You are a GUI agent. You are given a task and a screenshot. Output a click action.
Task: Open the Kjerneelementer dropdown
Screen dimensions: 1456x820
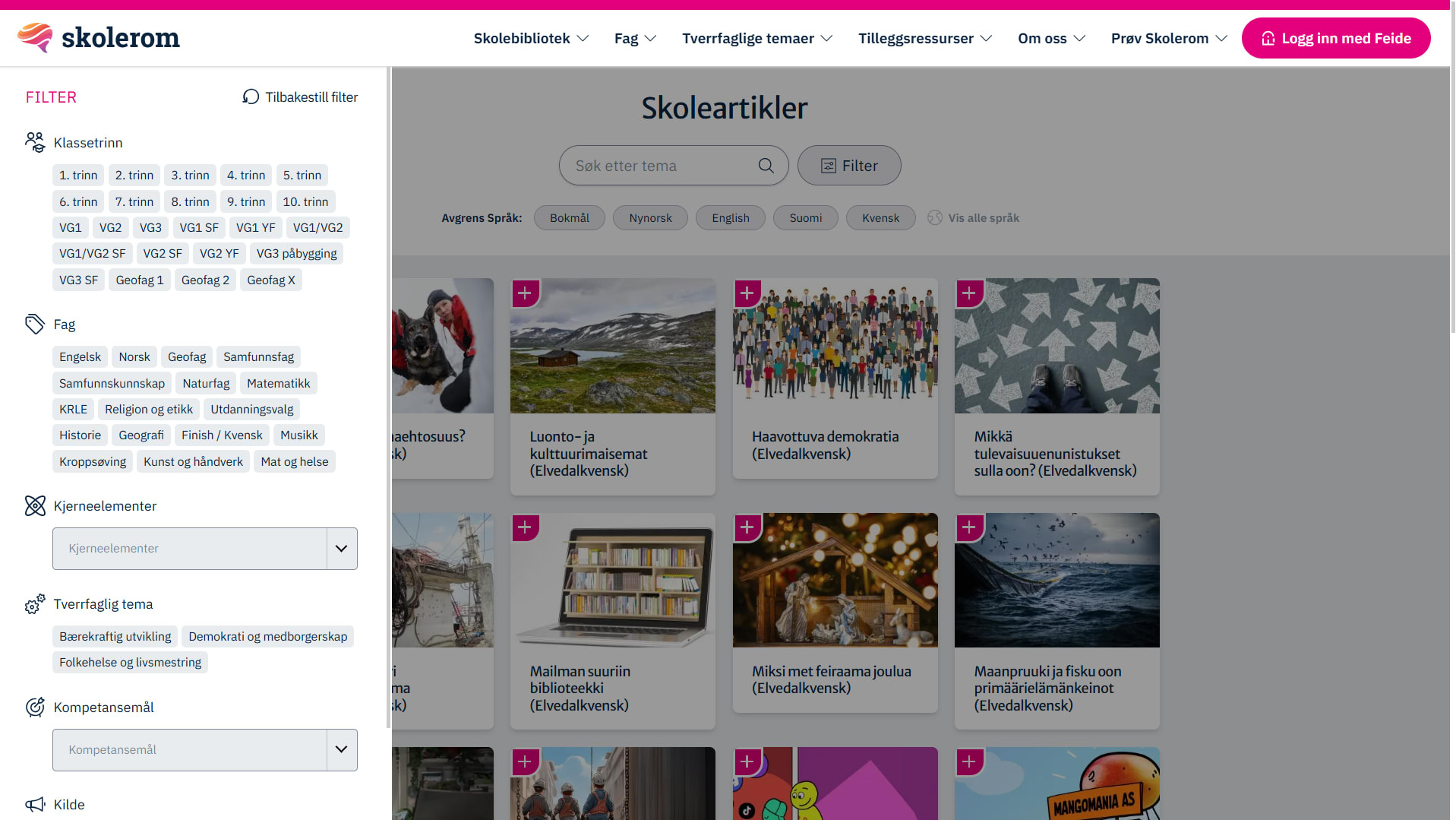[x=205, y=549]
